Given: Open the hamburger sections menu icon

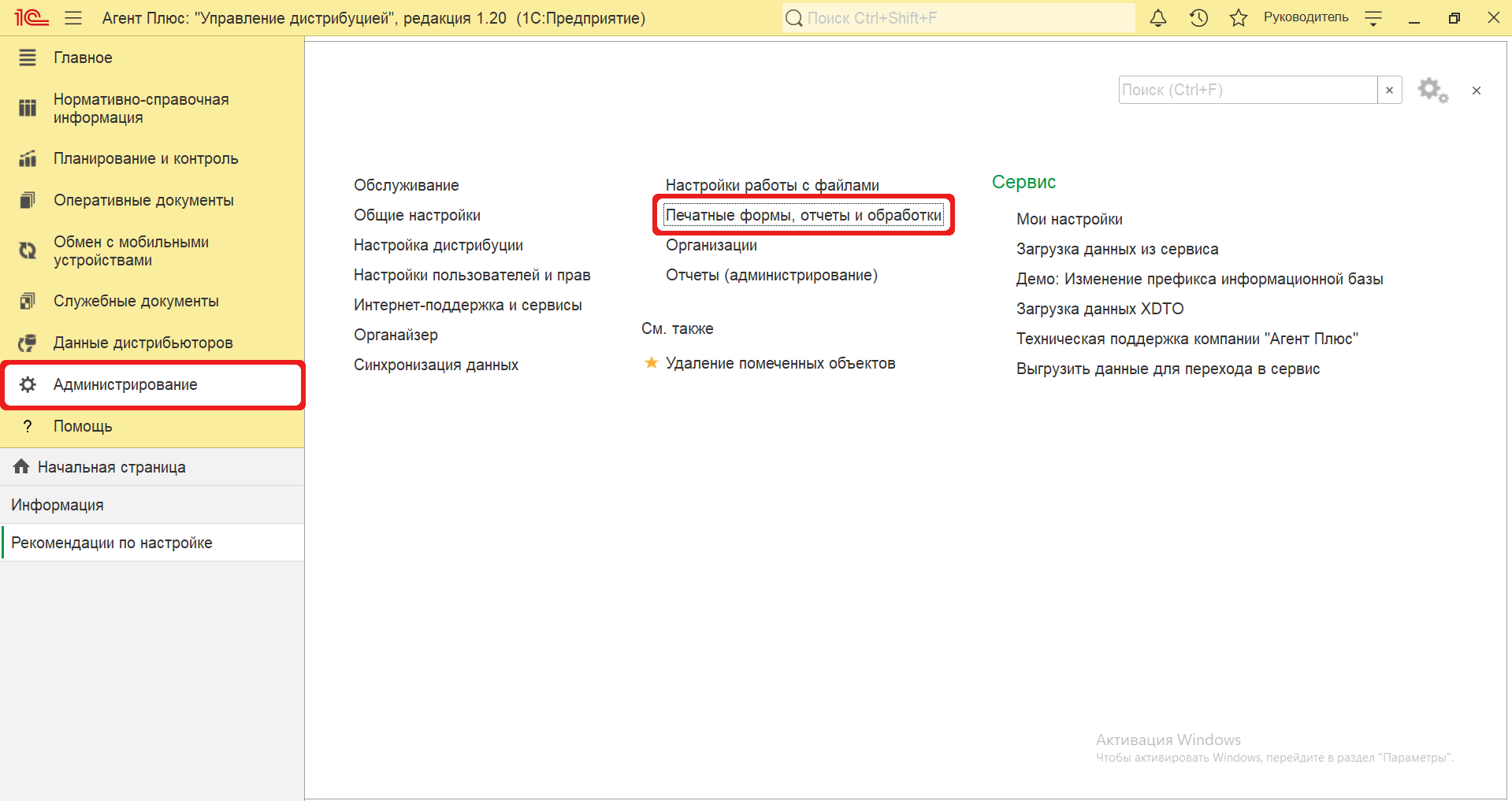Looking at the screenshot, I should (73, 18).
